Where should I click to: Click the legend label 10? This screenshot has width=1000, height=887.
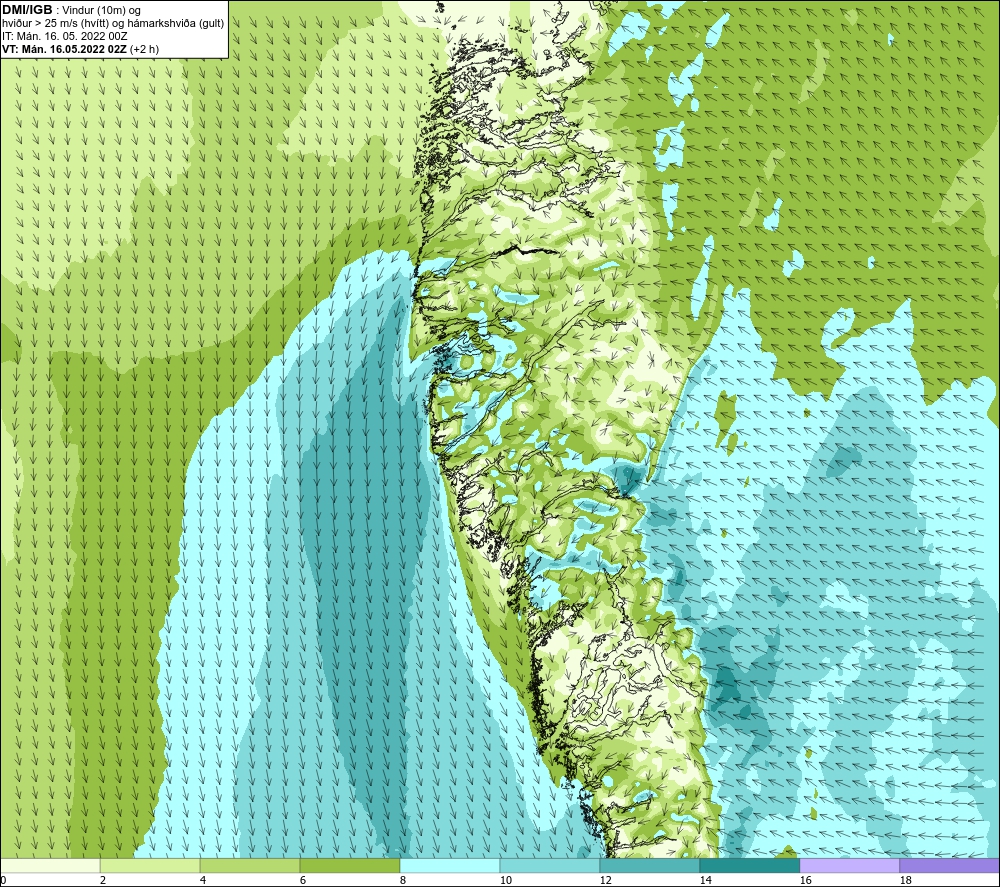505,881
